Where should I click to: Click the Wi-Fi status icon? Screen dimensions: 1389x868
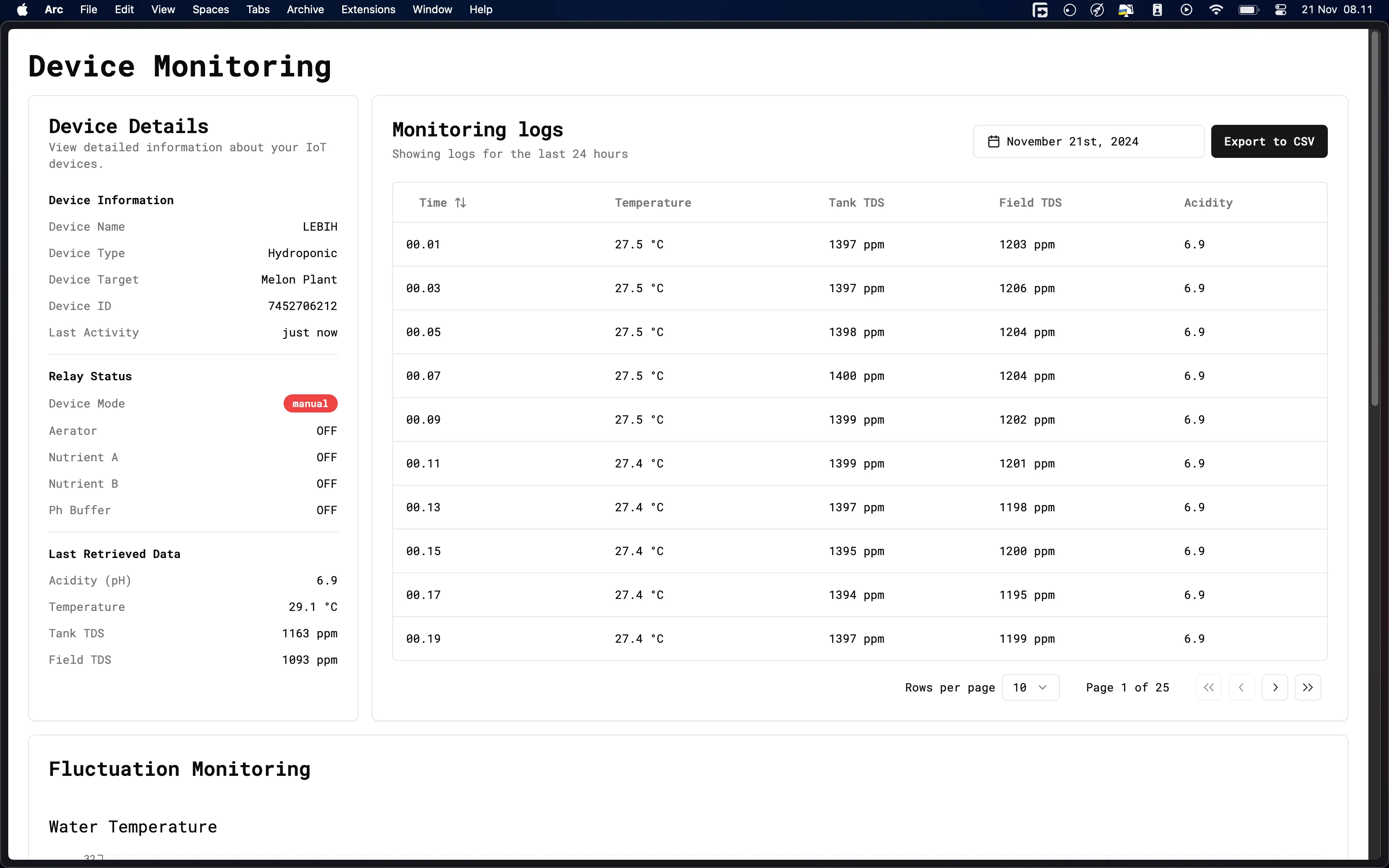pyautogui.click(x=1216, y=10)
